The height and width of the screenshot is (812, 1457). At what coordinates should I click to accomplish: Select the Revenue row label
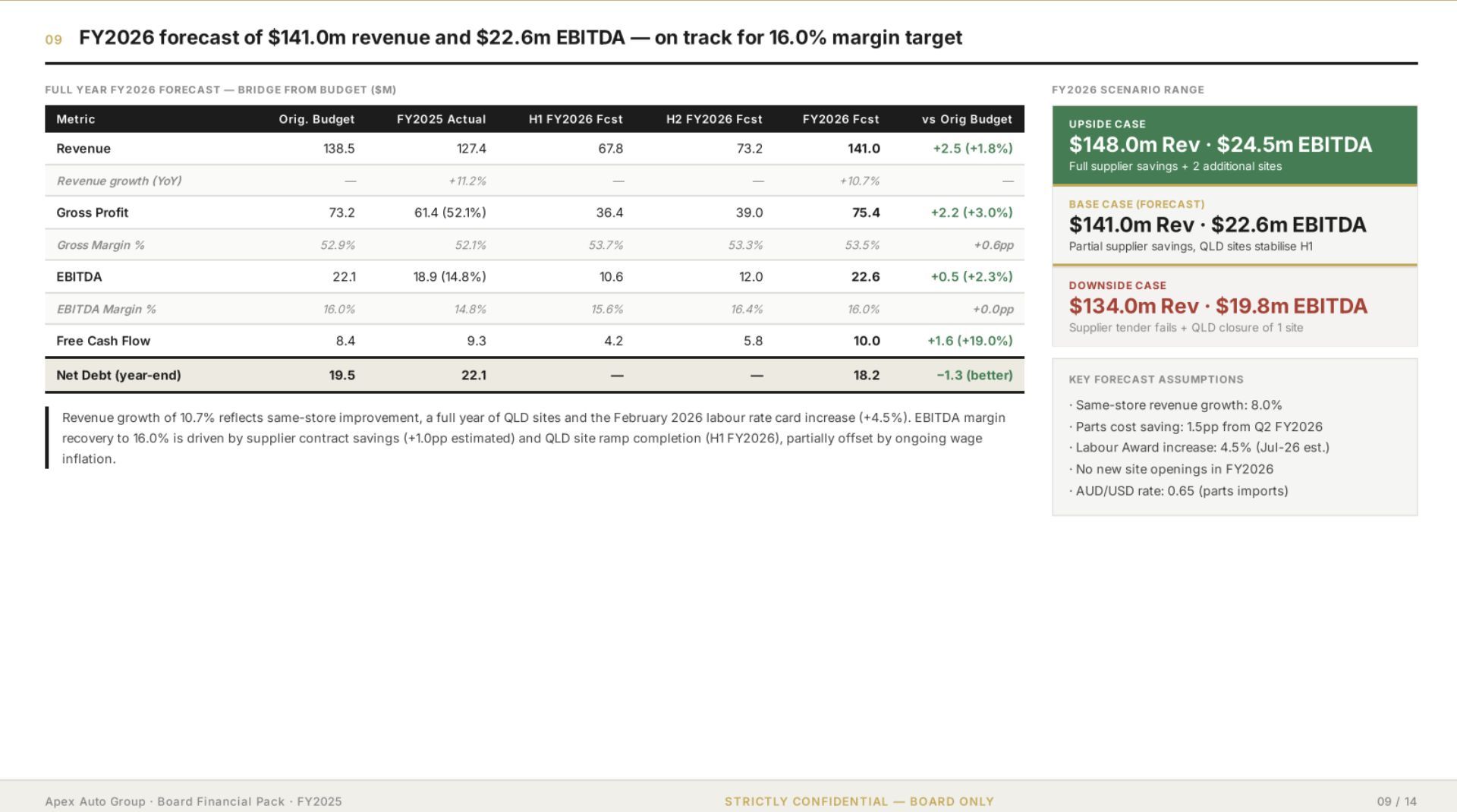click(x=83, y=149)
